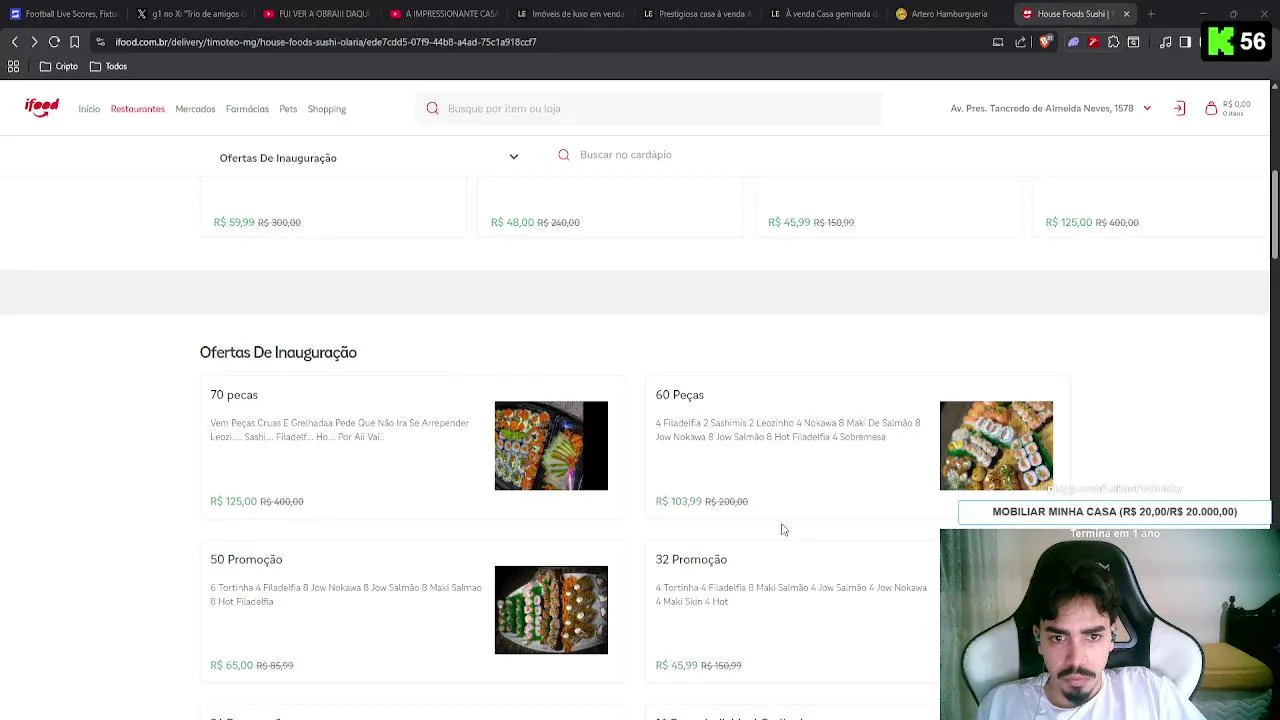Reload the iFood page

[54, 42]
